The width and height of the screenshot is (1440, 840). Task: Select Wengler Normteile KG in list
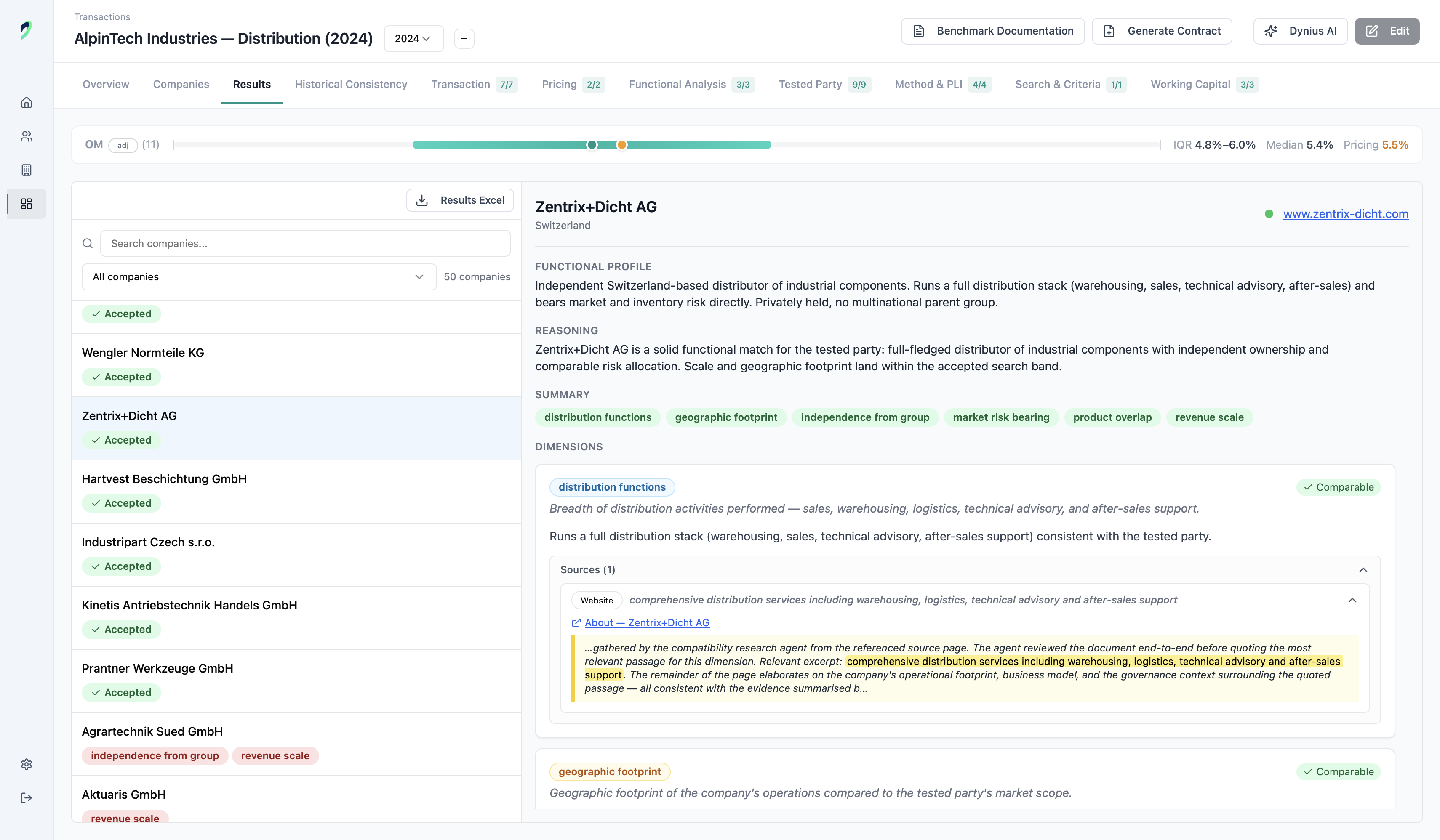(296, 365)
